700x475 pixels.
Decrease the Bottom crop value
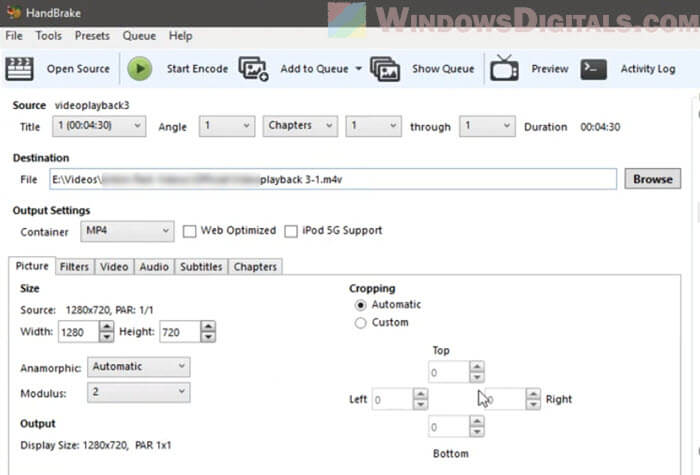(477, 432)
